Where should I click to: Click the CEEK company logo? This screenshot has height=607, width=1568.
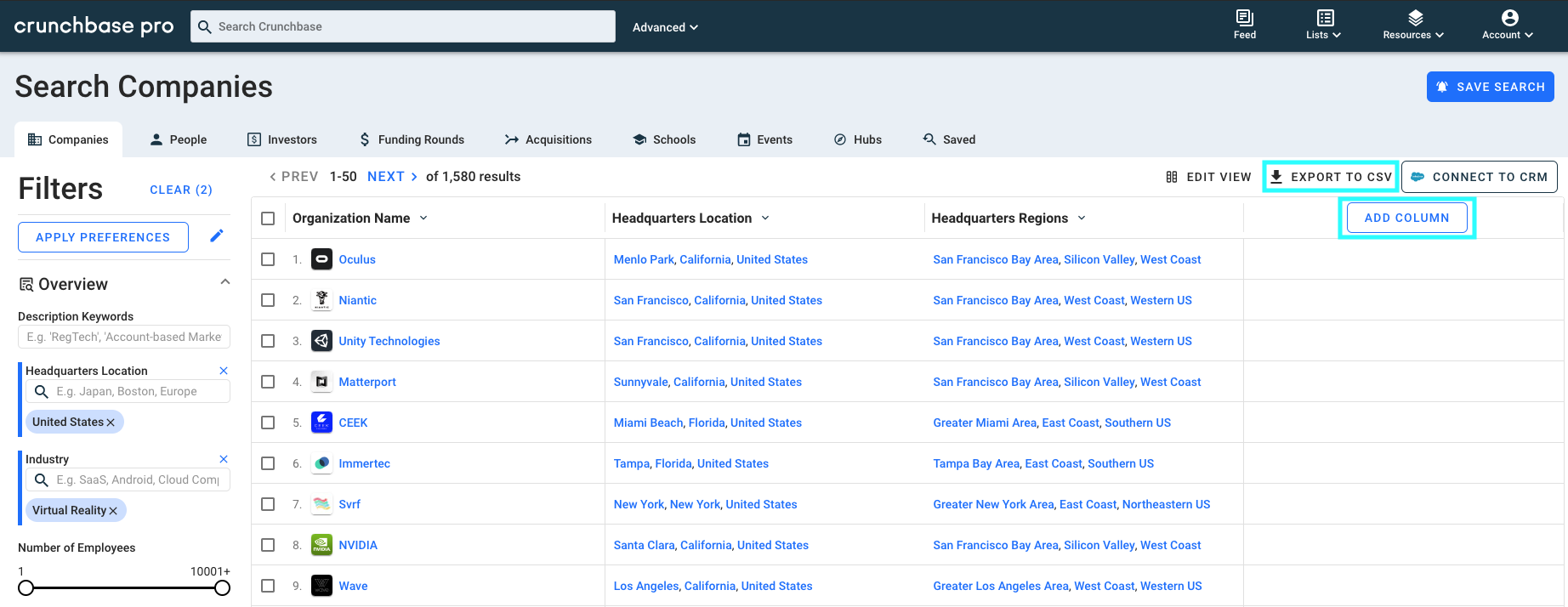(x=321, y=423)
